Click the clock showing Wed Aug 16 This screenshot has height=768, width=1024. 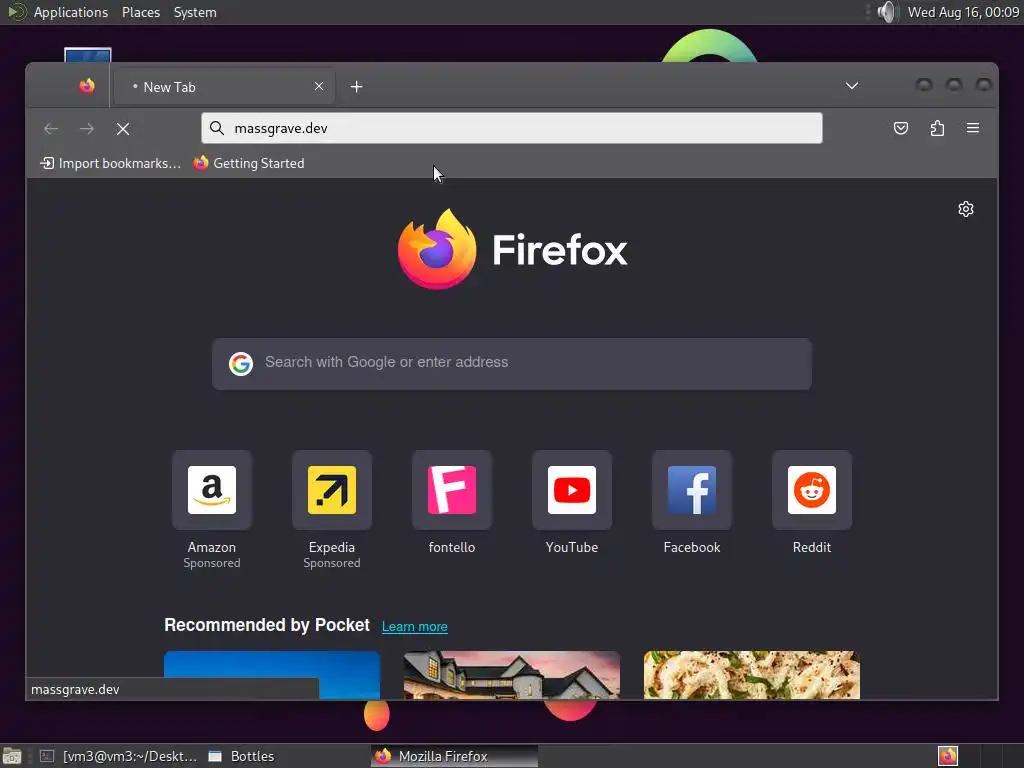pos(963,12)
